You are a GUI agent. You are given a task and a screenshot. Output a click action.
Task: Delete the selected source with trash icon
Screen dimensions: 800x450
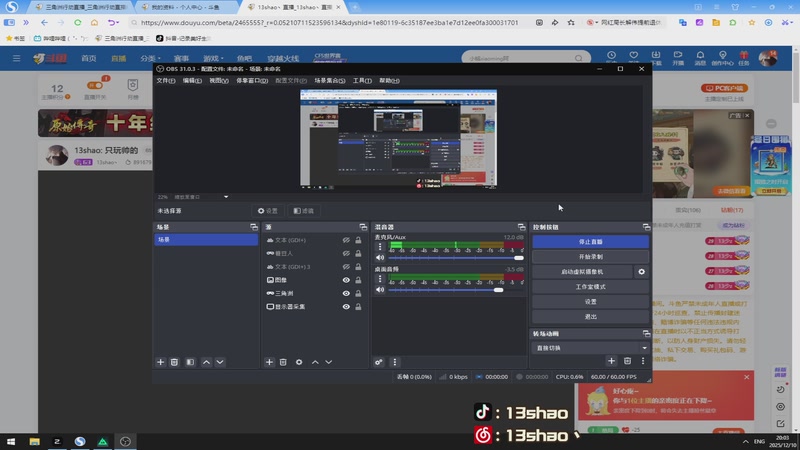click(283, 362)
